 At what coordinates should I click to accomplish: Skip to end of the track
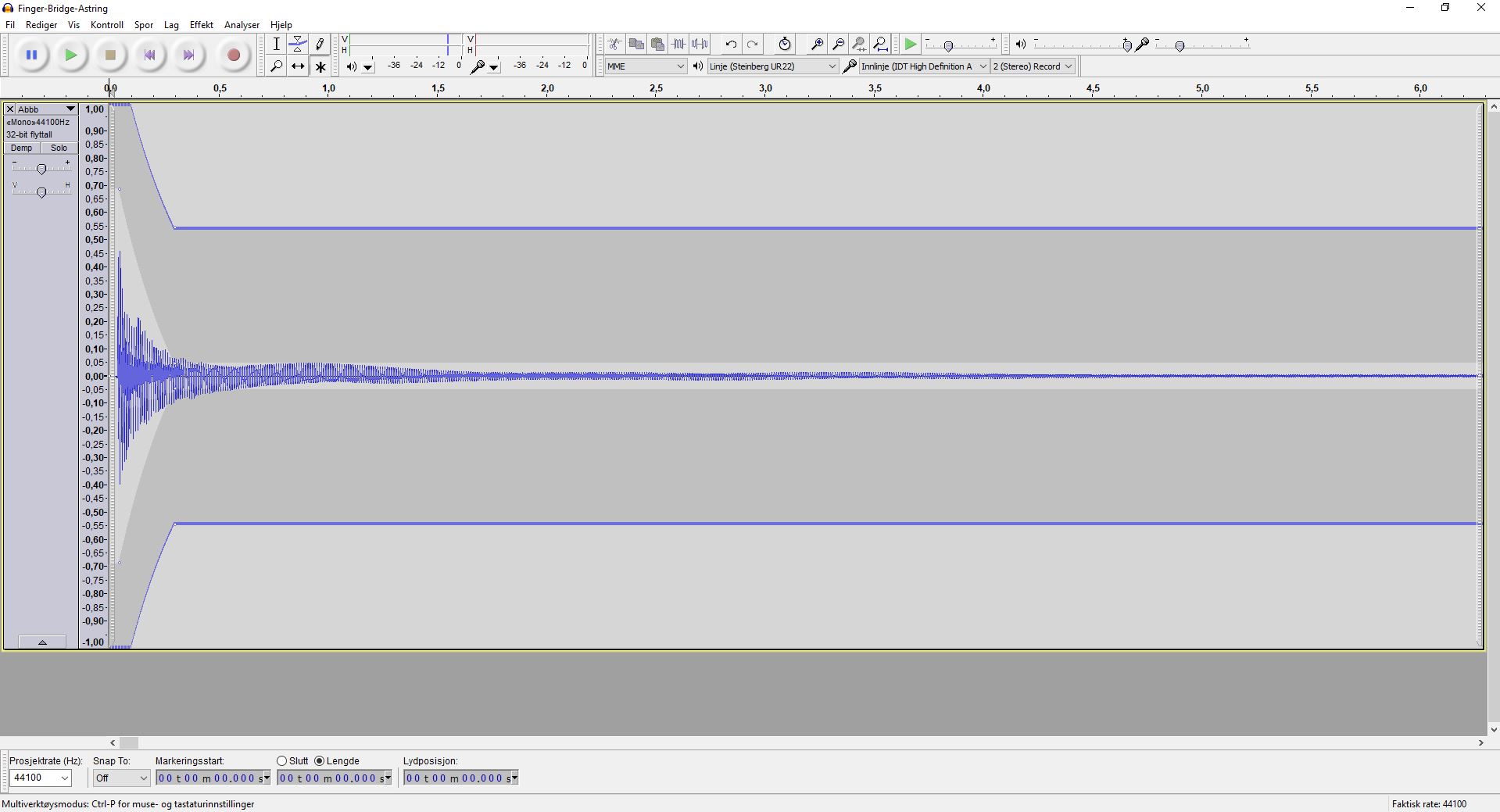pyautogui.click(x=188, y=55)
